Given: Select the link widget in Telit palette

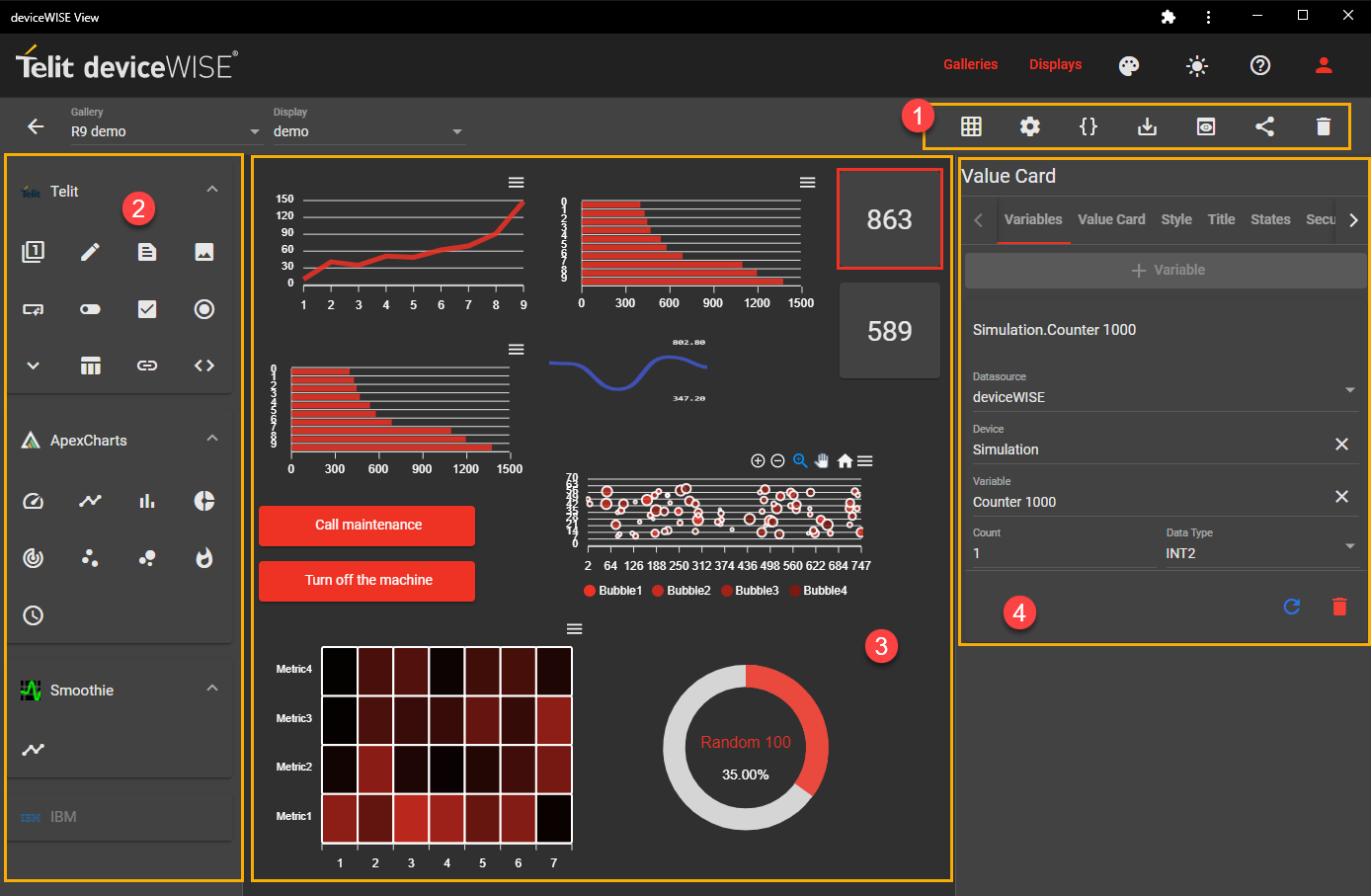Looking at the screenshot, I should coord(147,366).
